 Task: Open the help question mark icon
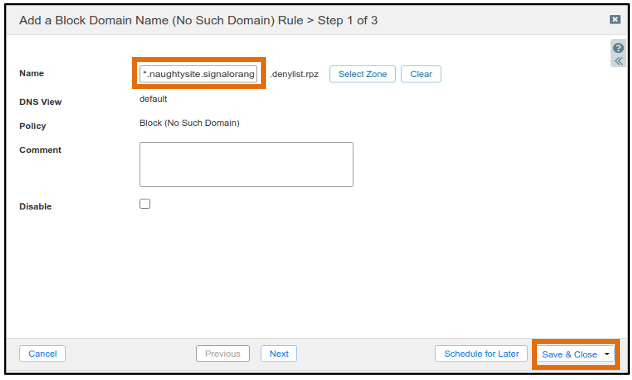pos(618,48)
